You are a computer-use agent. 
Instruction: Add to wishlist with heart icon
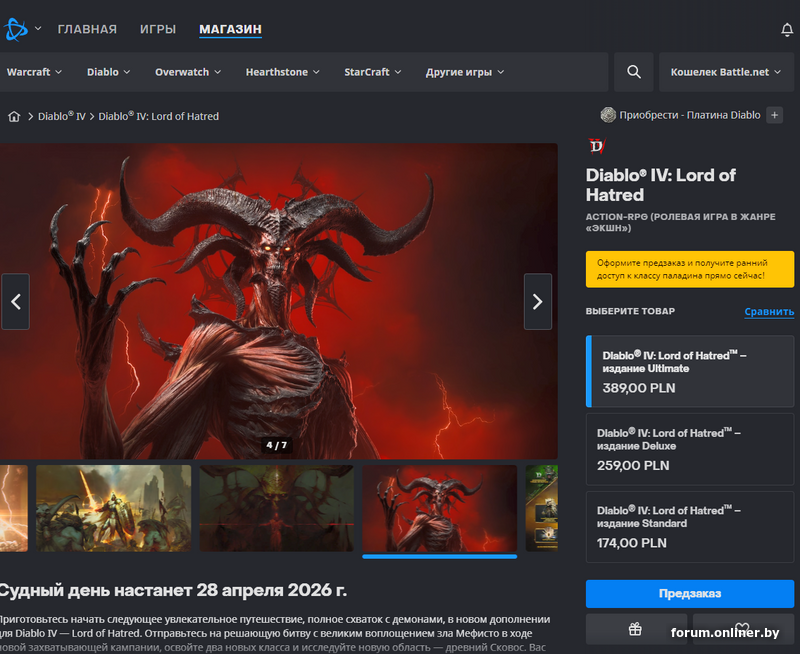pyautogui.click(x=743, y=630)
